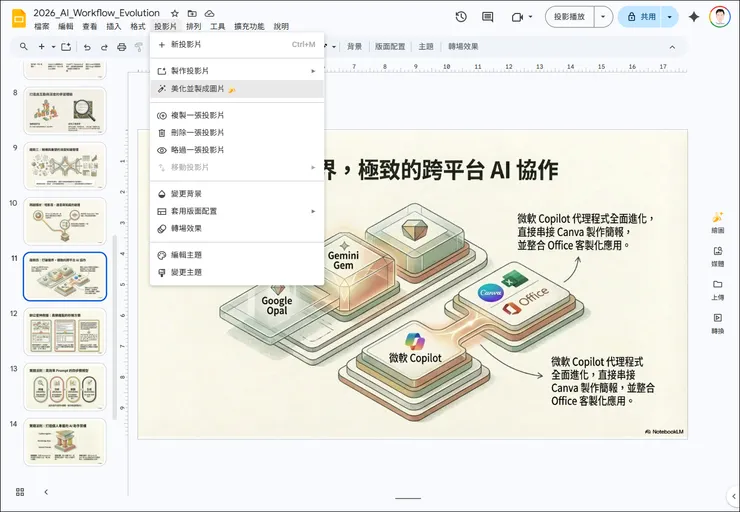
Task: Select 新投影片 menu item
Action: pyautogui.click(x=237, y=44)
